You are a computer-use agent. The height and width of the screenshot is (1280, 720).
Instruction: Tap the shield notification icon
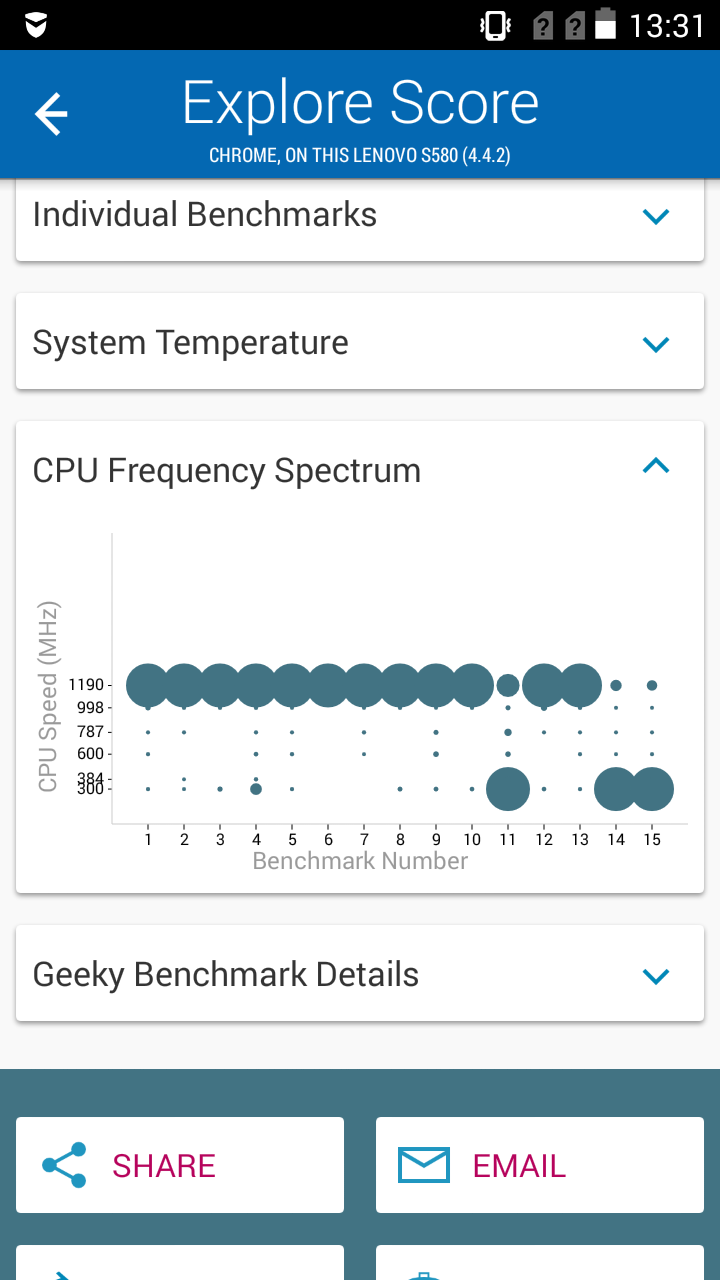(x=36, y=25)
